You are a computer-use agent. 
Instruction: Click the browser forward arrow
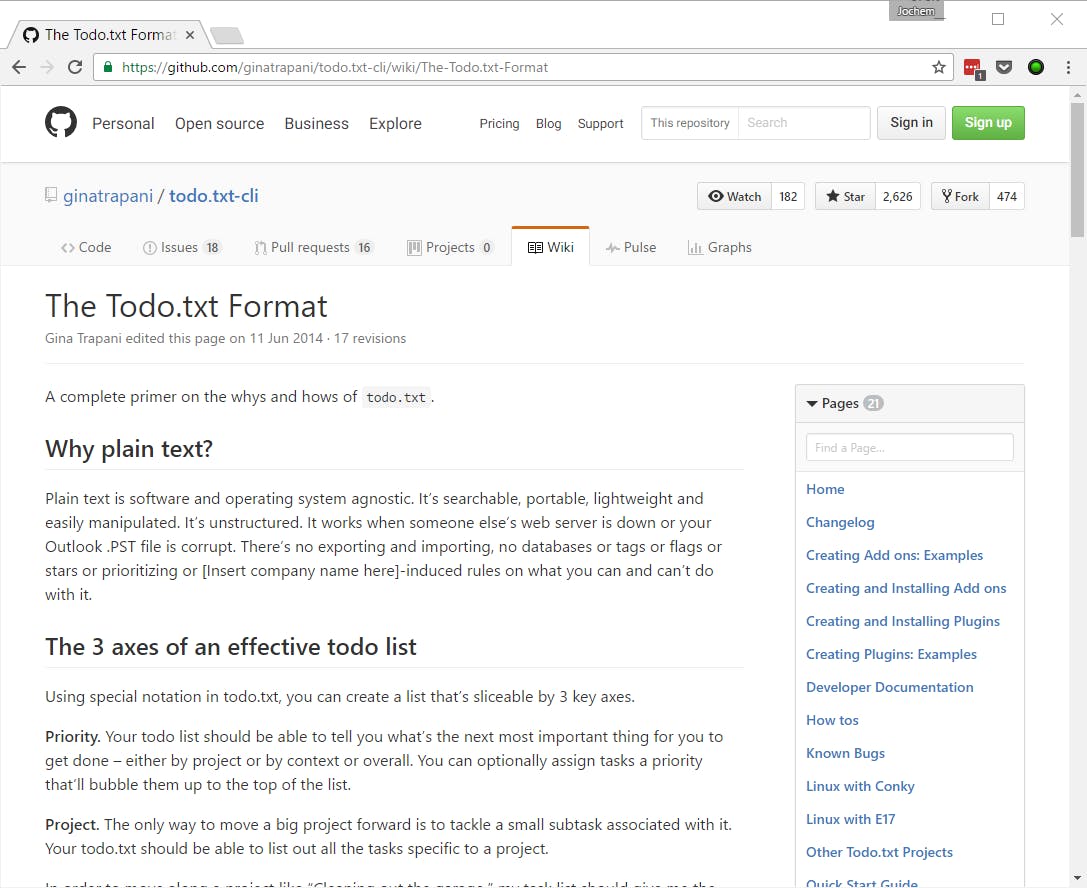pyautogui.click(x=47, y=67)
